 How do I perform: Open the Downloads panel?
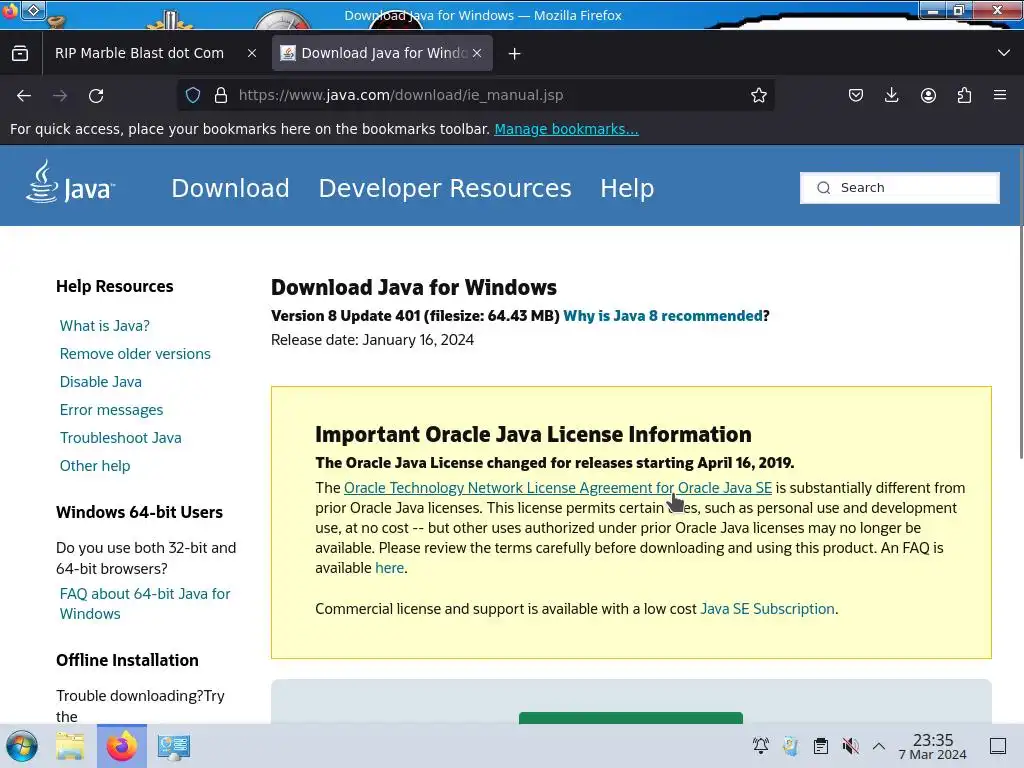[891, 95]
